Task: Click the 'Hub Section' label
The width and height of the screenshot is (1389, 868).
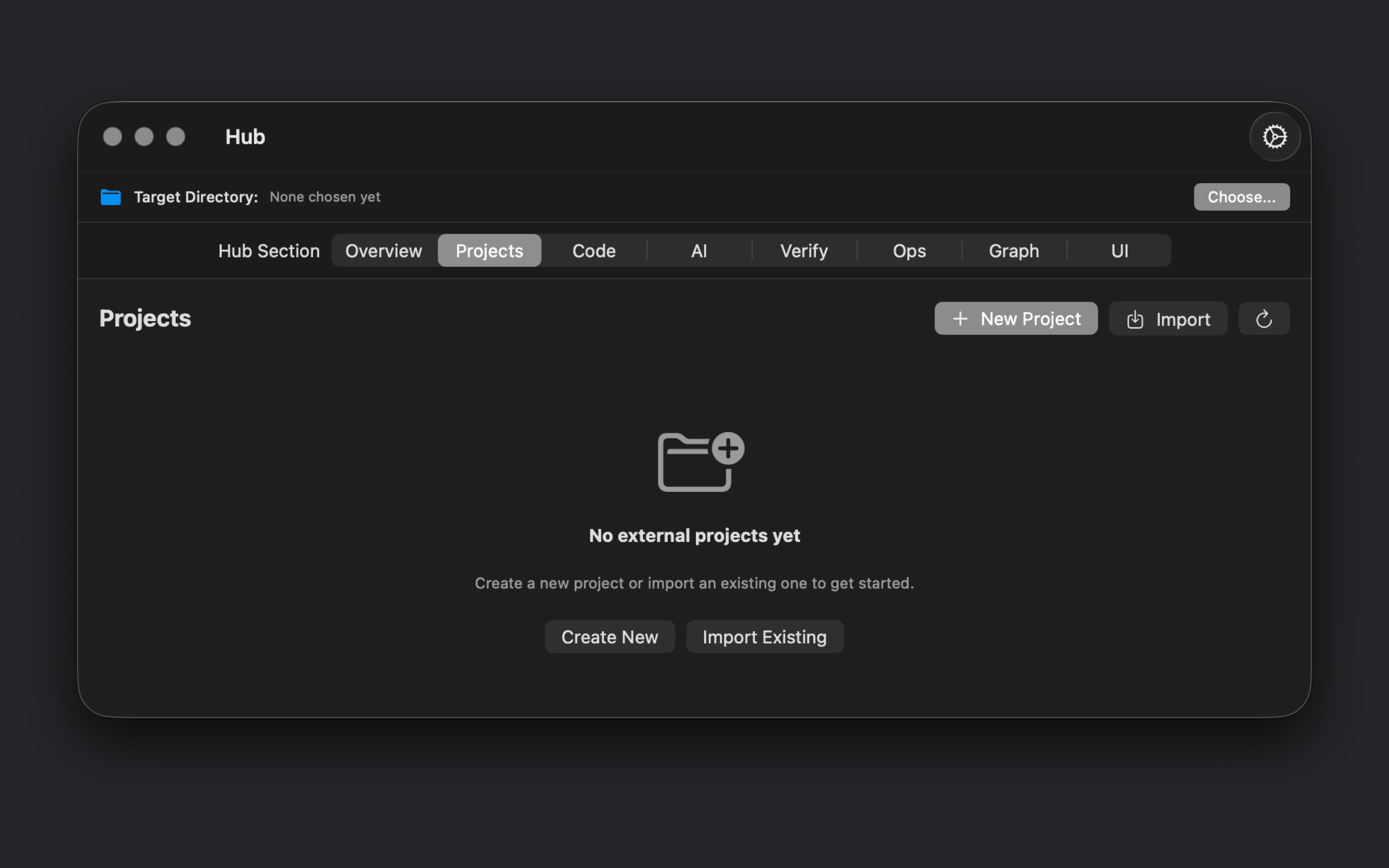Action: 269,251
